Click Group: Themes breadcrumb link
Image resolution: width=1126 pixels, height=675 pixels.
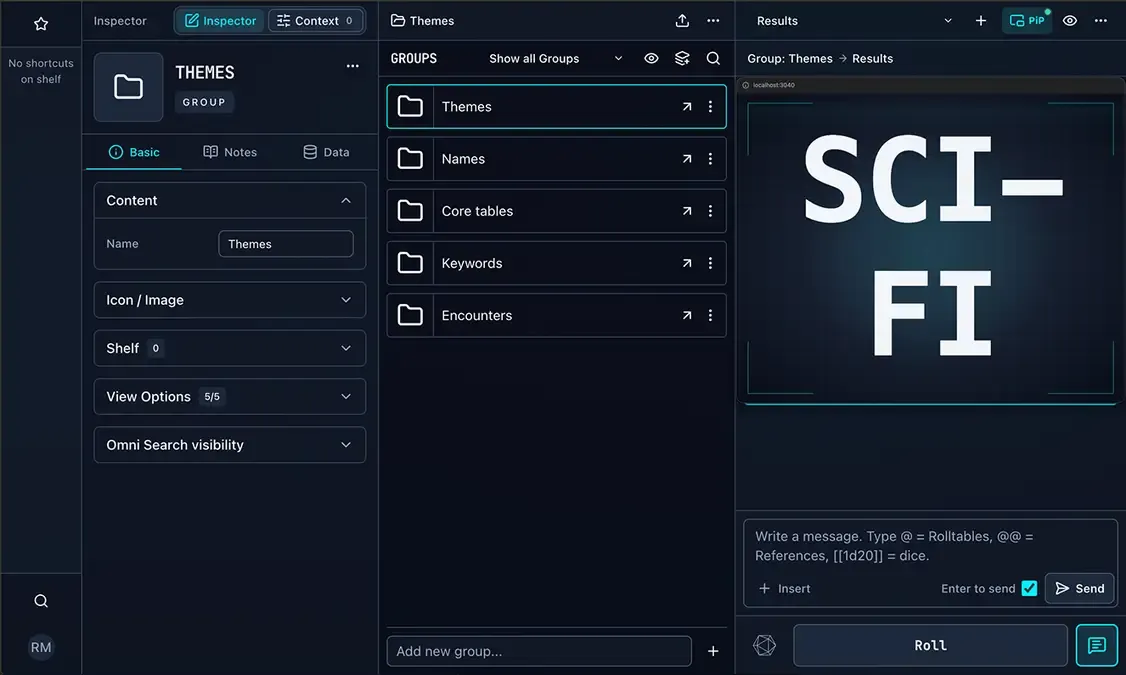(790, 58)
